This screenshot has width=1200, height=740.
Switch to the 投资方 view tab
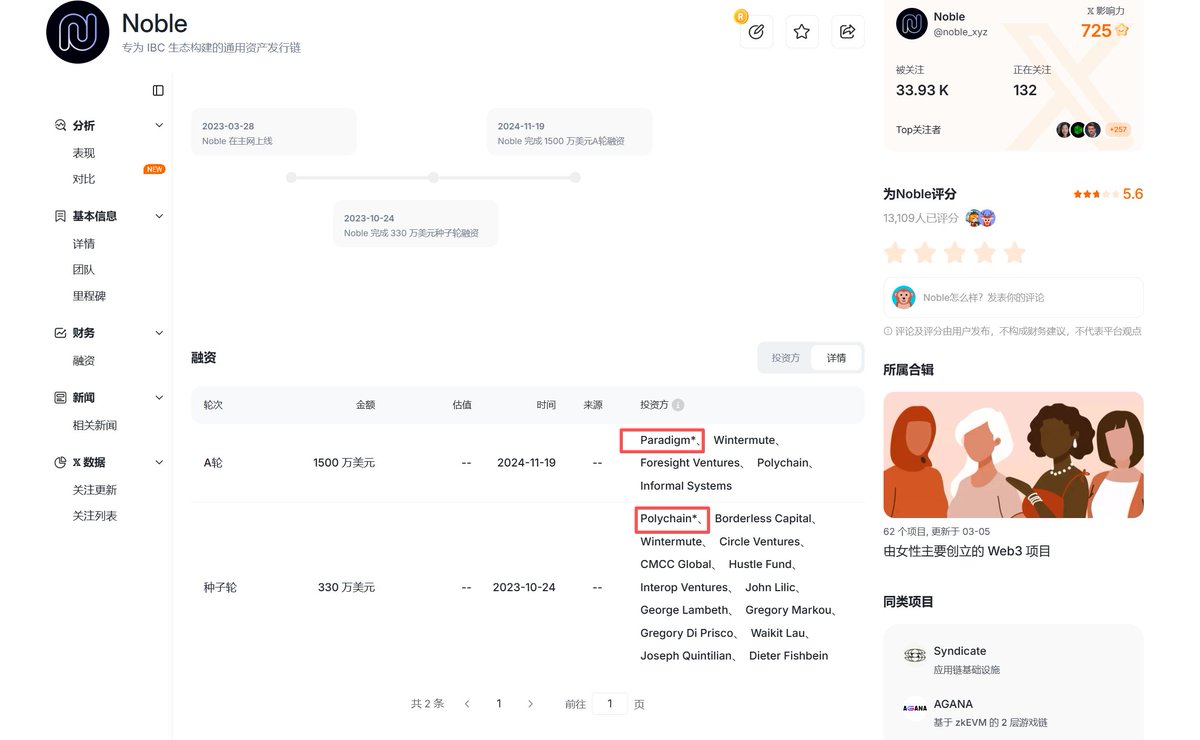click(x=786, y=358)
